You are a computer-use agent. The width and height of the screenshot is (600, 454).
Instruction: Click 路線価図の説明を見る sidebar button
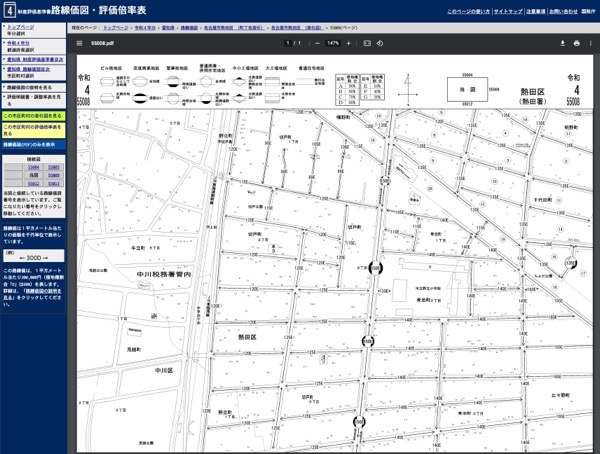33,87
